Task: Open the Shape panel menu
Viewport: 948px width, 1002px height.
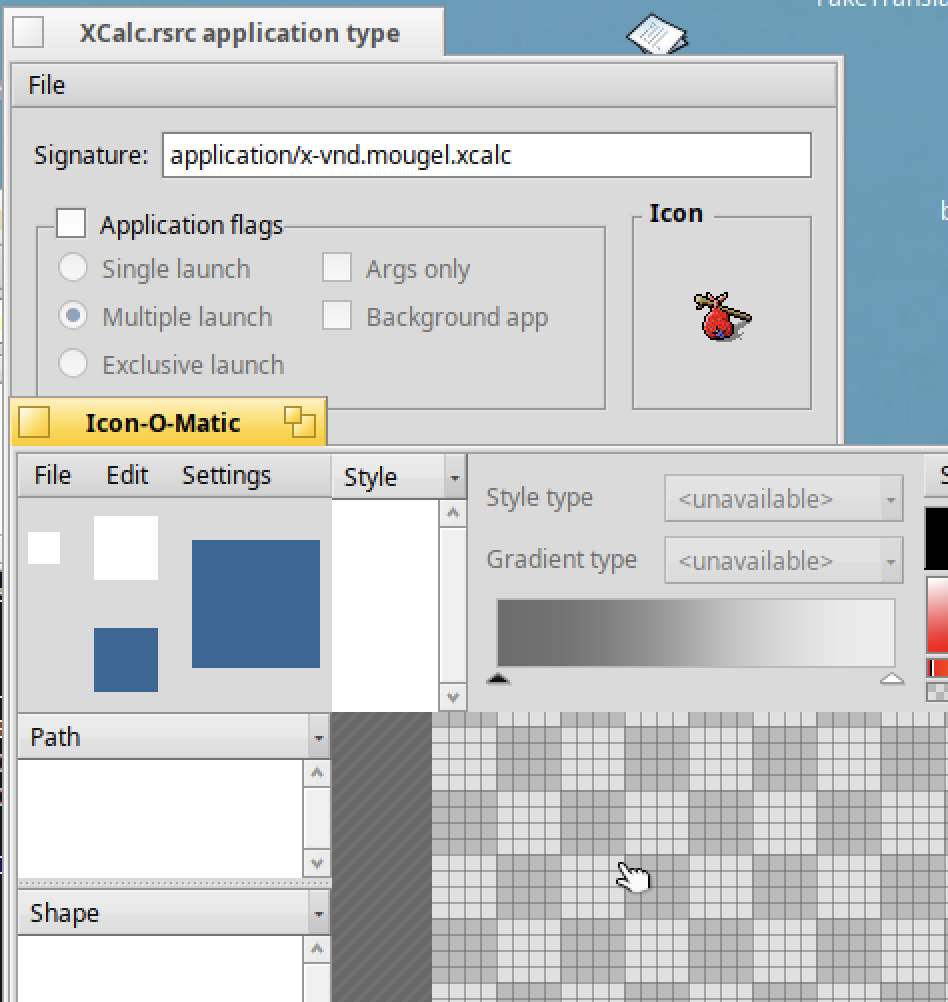Action: (318, 914)
